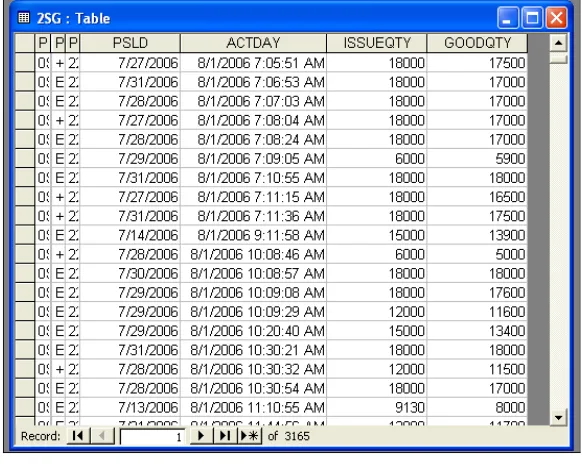This screenshot has height=464, width=582.
Task: Click PSLD cell 7/14/2006
Action: pos(130,235)
